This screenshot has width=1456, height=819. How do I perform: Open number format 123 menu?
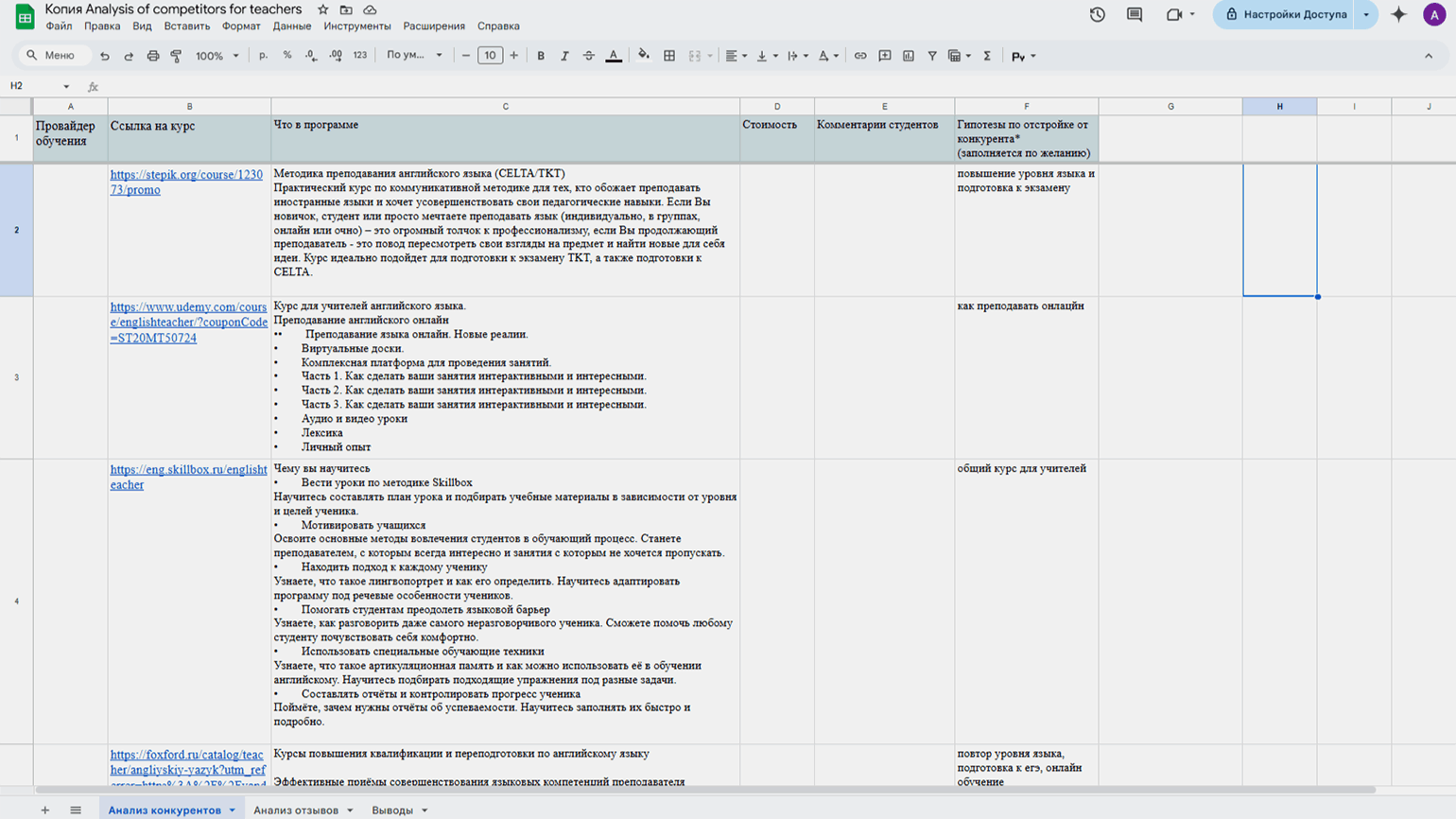click(x=360, y=56)
